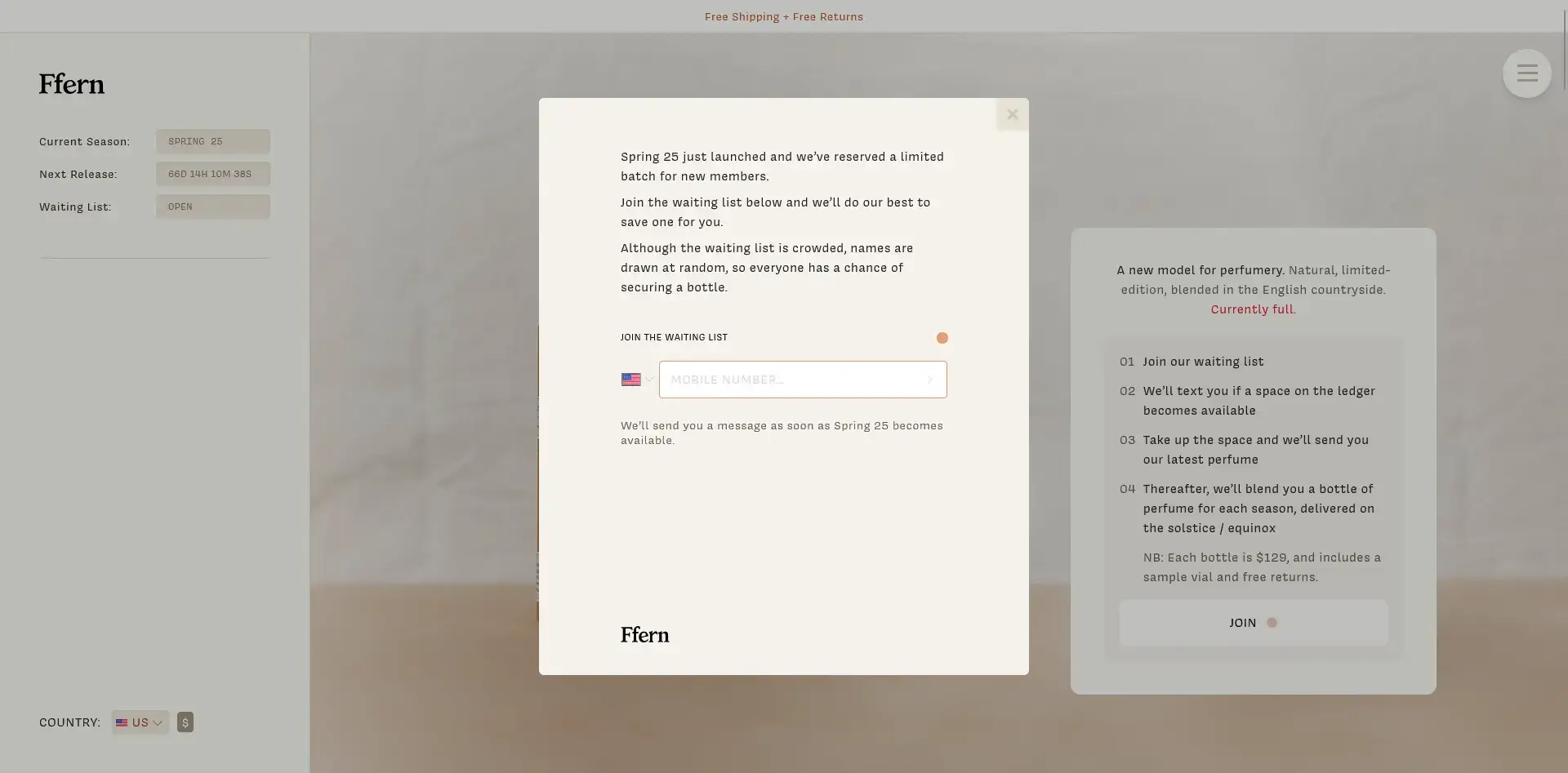Close the waiting list popup
This screenshot has height=773, width=1568.
tap(1013, 114)
